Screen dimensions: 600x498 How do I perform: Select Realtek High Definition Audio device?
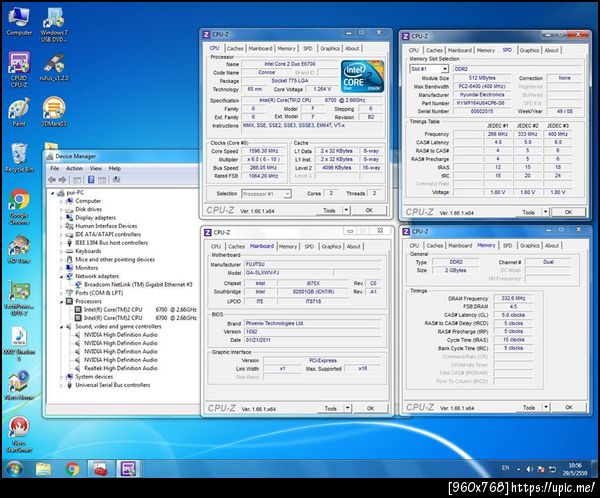121,368
